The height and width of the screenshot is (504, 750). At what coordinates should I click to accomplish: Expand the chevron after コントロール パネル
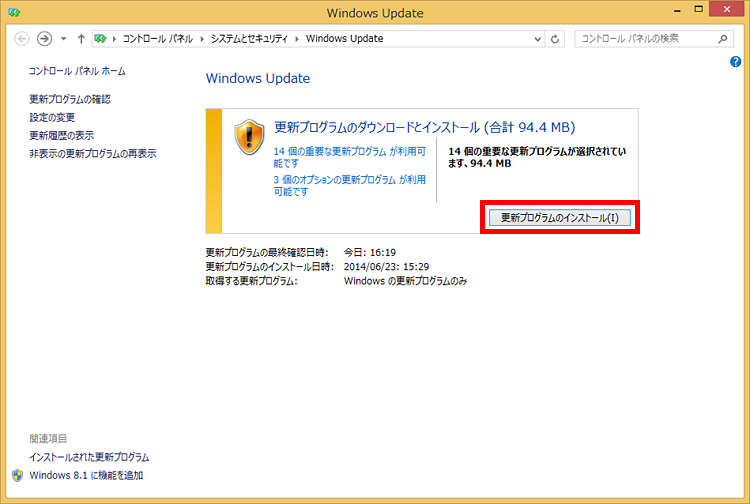pyautogui.click(x=202, y=39)
